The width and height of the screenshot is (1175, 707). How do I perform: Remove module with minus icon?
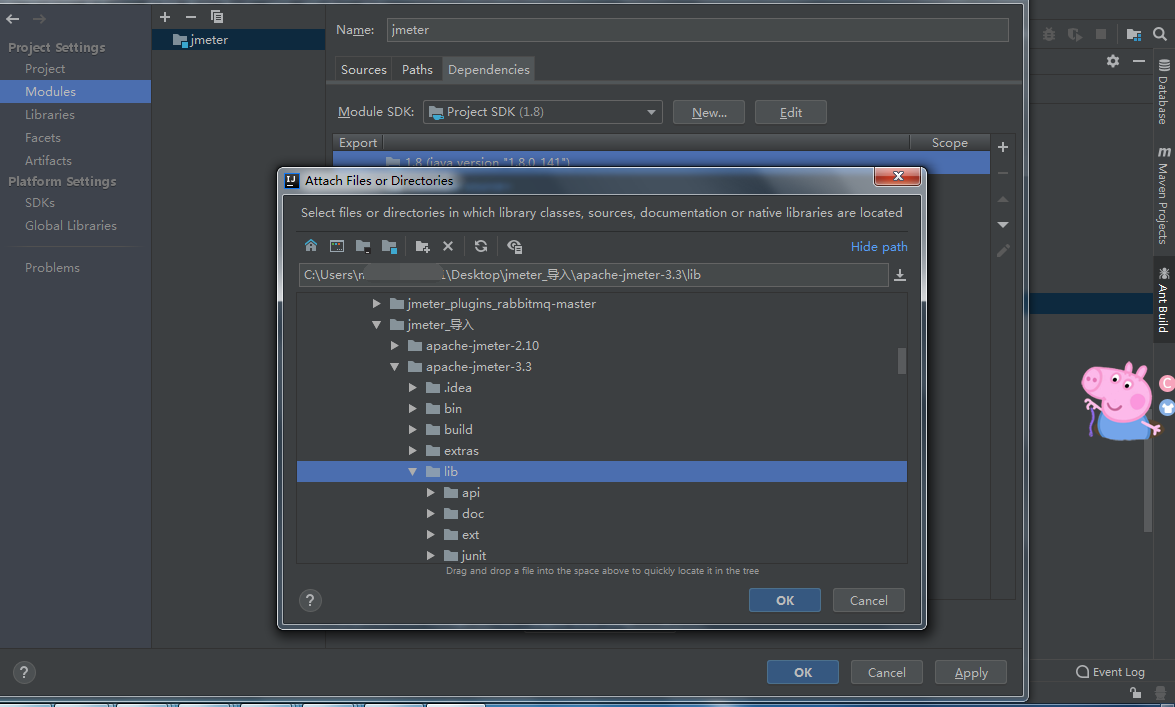(x=191, y=16)
